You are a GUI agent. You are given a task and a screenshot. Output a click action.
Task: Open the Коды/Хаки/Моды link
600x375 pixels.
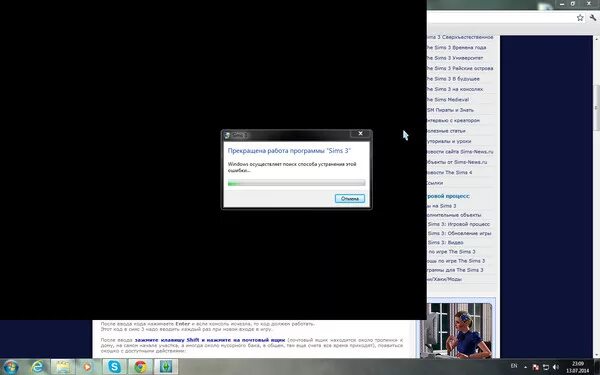445,279
